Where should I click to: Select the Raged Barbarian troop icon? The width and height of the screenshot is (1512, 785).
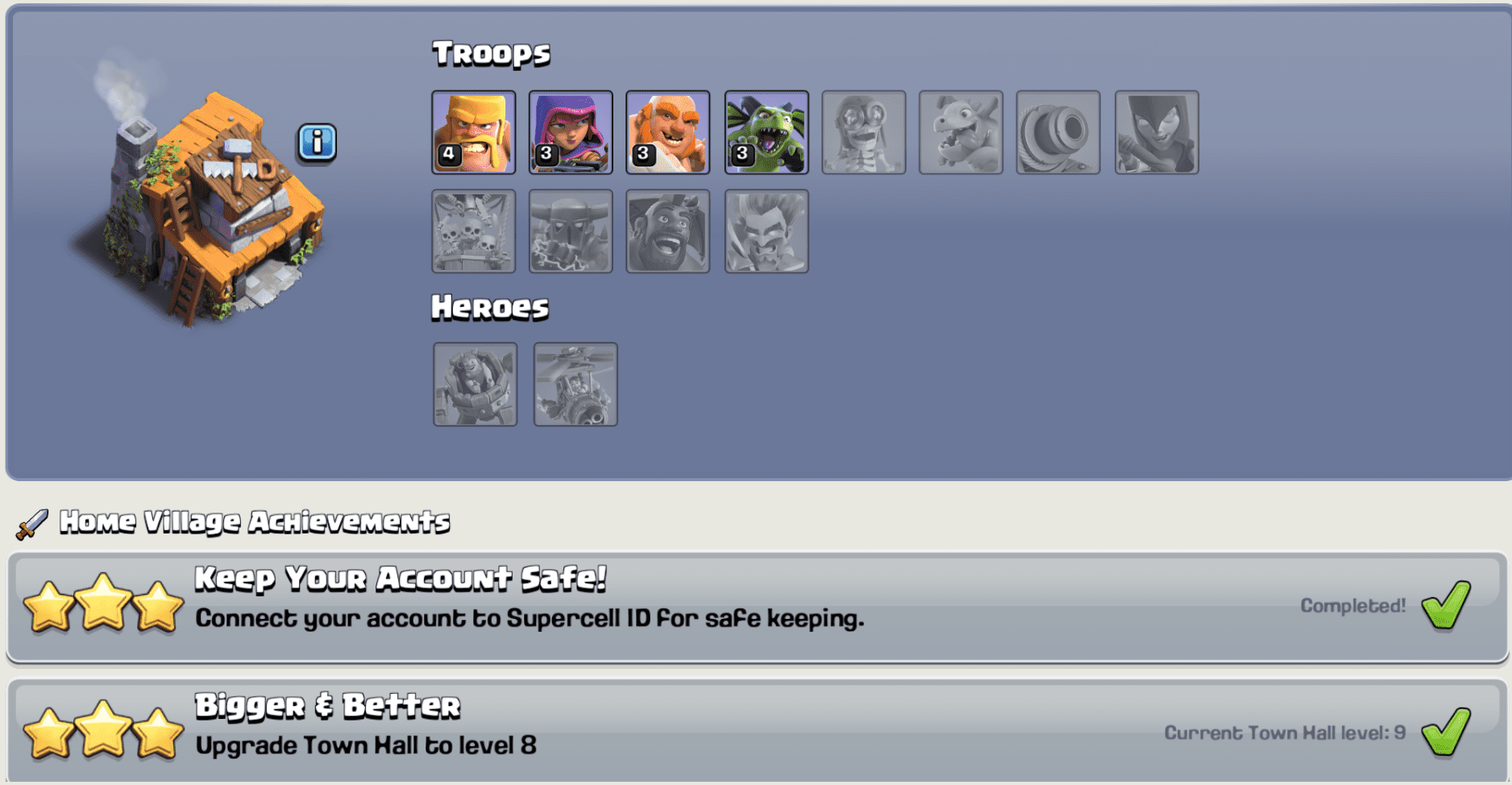pos(474,132)
